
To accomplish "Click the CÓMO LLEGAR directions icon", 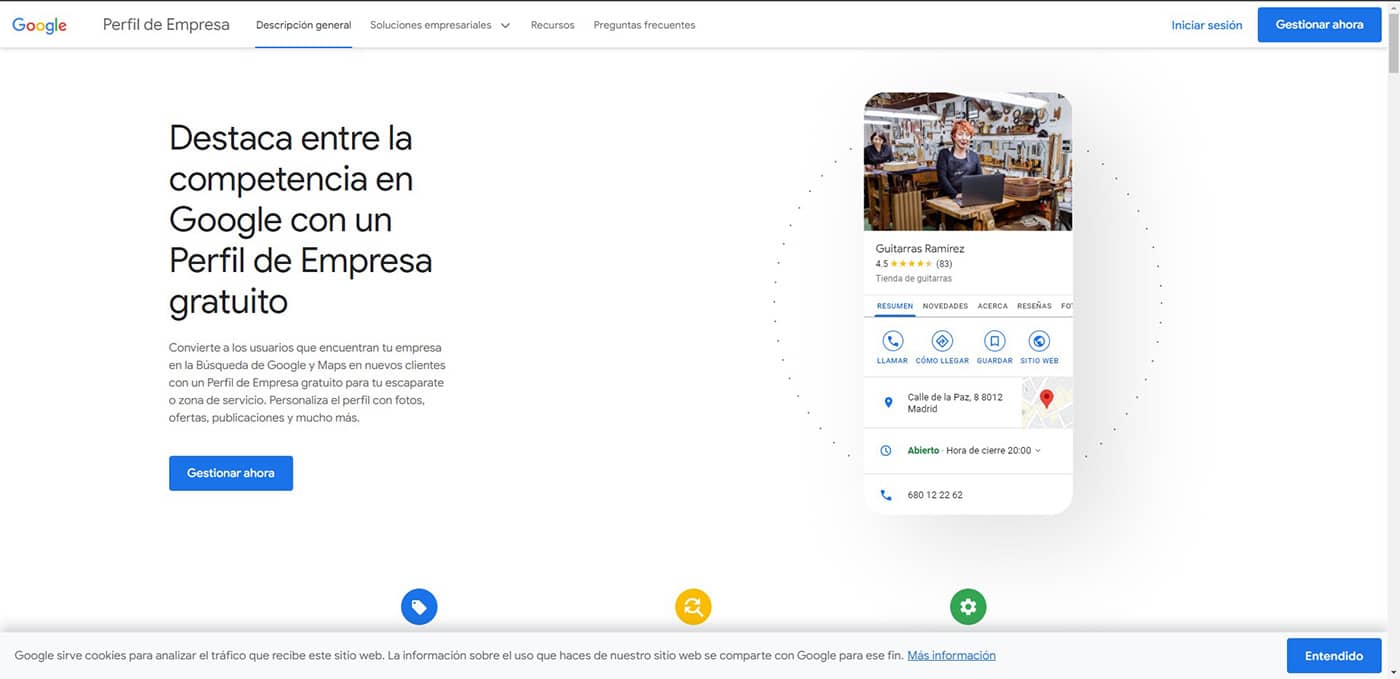I will pos(942,340).
